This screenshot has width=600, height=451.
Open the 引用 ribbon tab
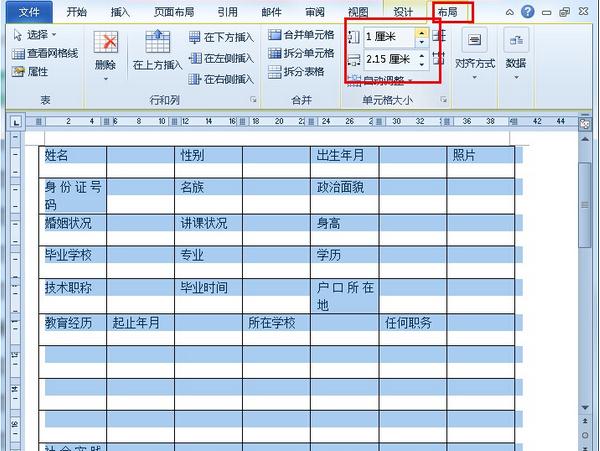point(227,12)
